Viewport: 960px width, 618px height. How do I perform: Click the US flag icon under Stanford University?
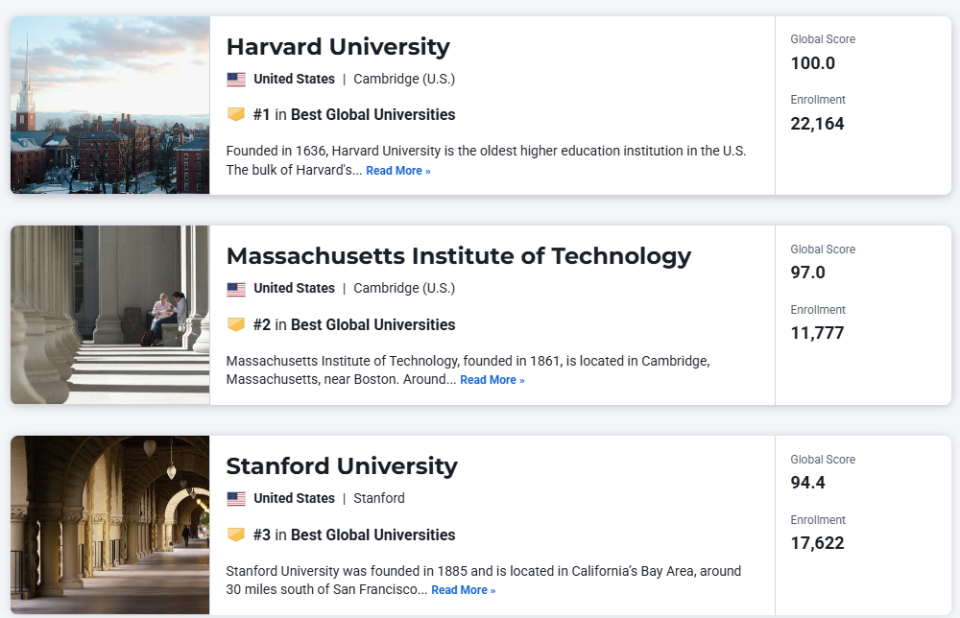[x=236, y=499]
